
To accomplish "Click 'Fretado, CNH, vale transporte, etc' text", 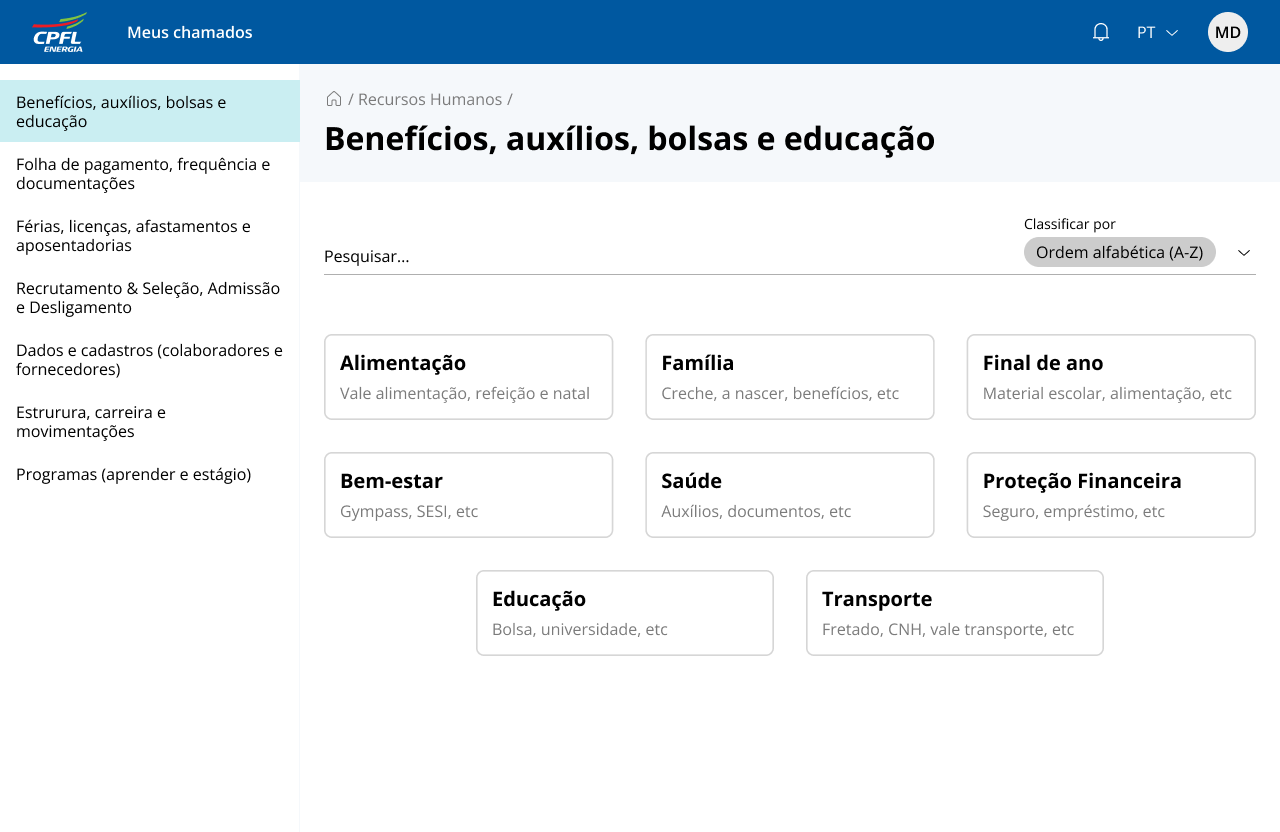I will (x=948, y=629).
